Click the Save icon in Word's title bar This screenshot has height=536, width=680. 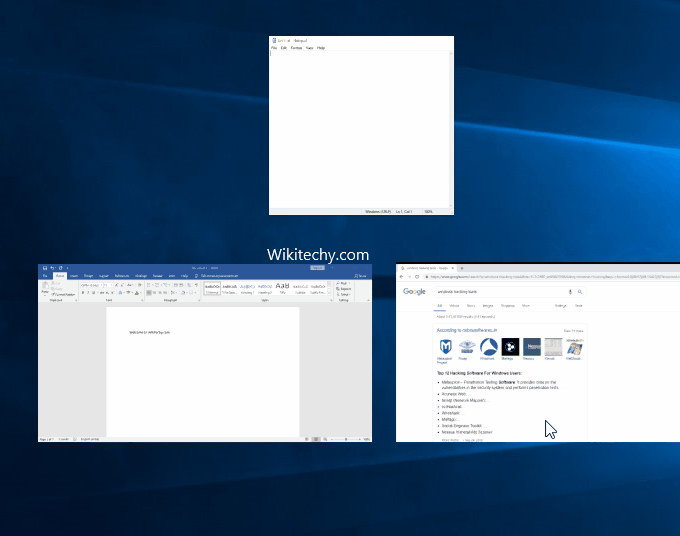click(45, 268)
